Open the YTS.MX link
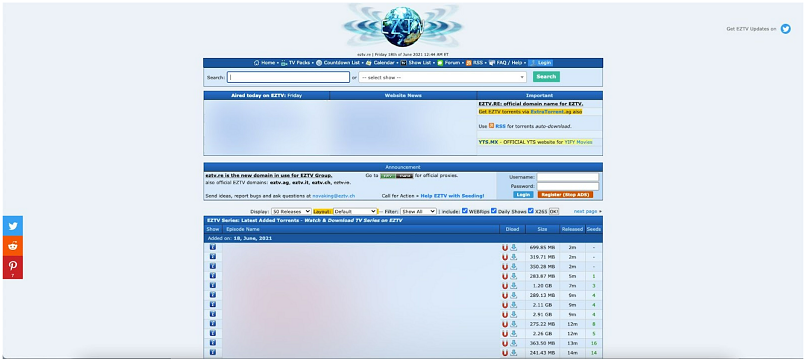This screenshot has height=362, width=806. (488, 142)
